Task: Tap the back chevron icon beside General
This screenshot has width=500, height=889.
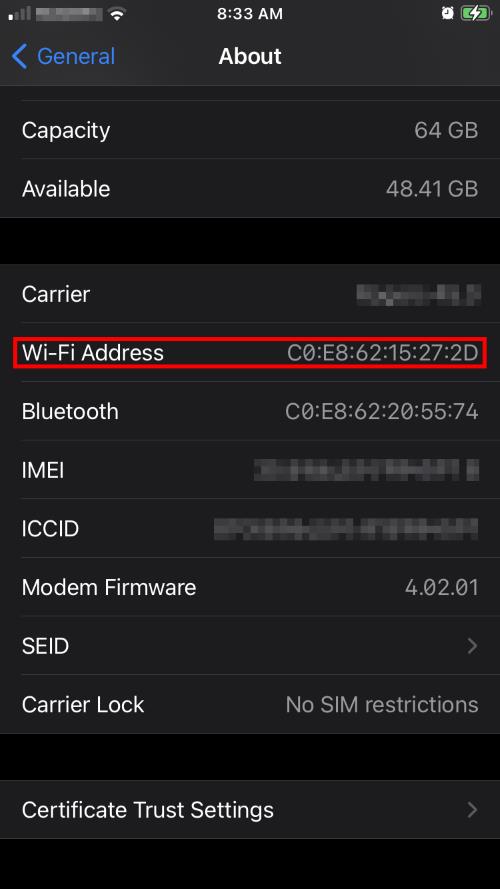Action: [19, 57]
